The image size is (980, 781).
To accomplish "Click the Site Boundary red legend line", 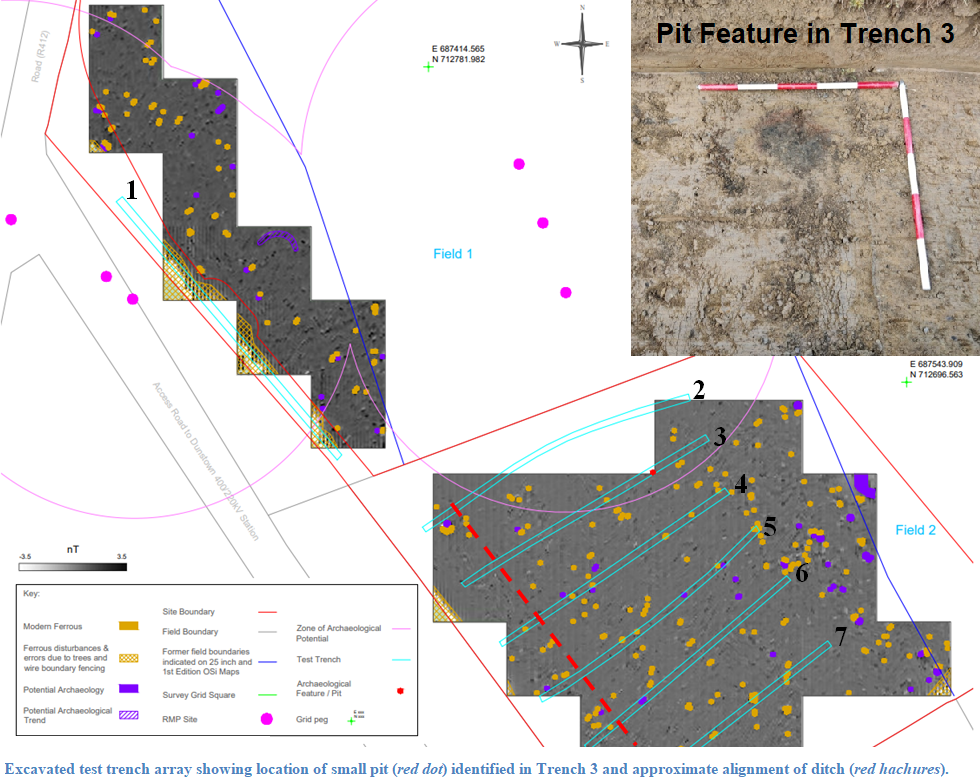I will pyautogui.click(x=265, y=611).
